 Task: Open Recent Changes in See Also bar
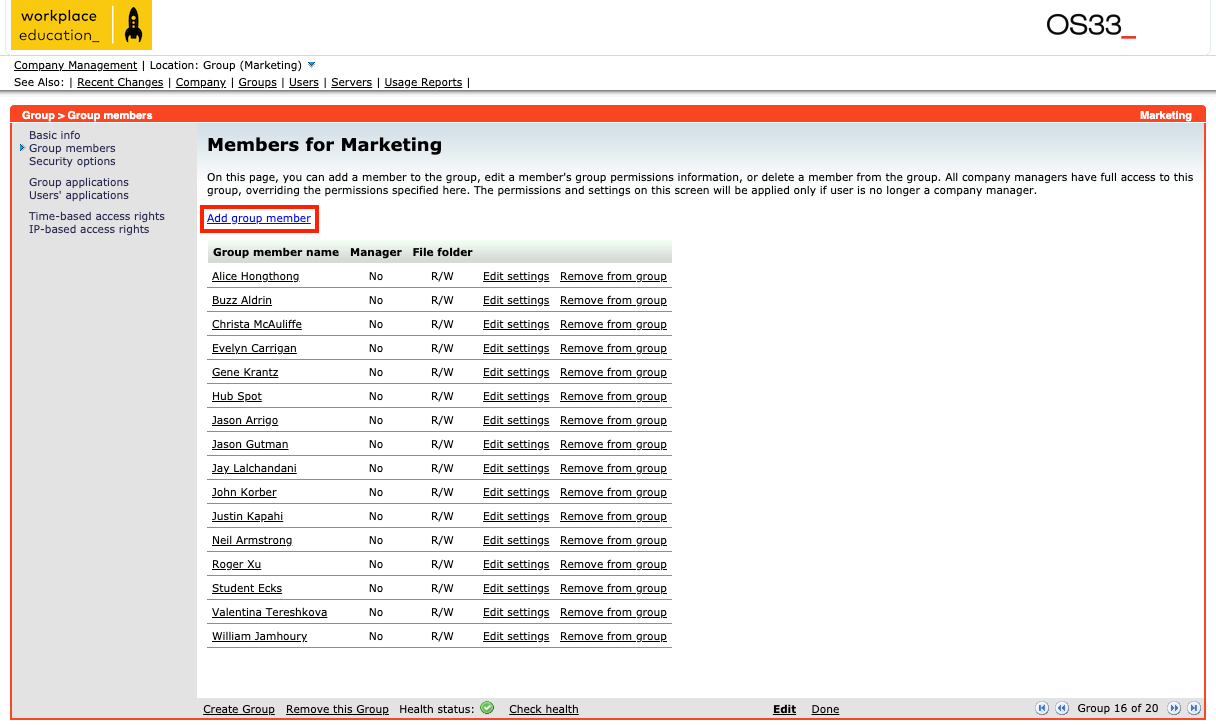pyautogui.click(x=120, y=82)
